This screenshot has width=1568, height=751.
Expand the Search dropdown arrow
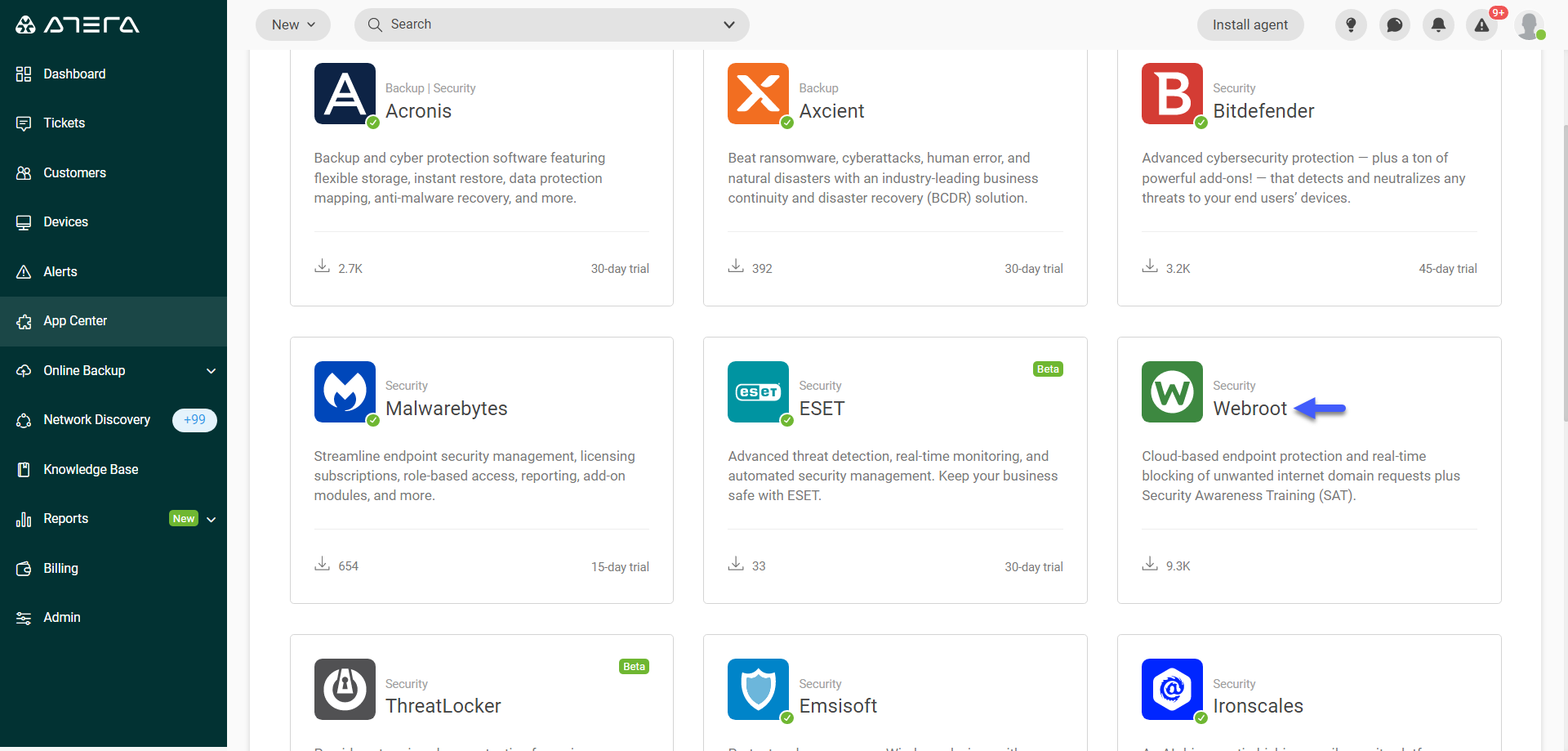729,25
